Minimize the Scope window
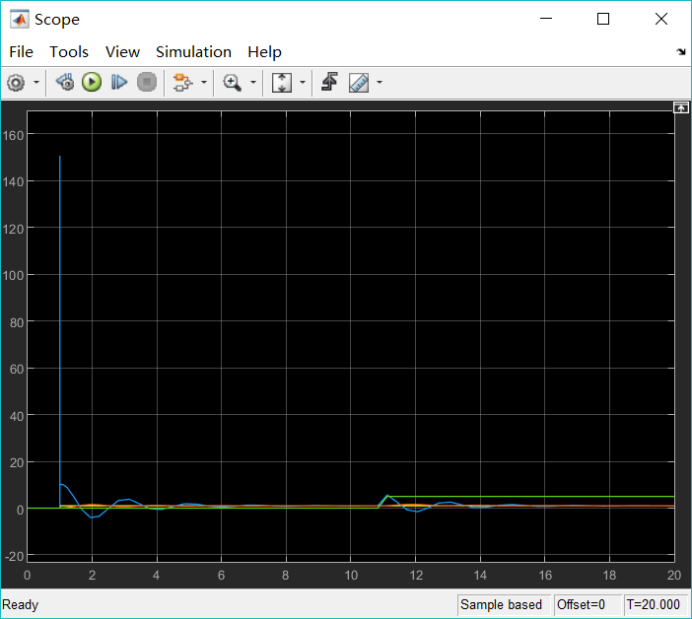Viewport: 692px width, 619px height. [546, 19]
